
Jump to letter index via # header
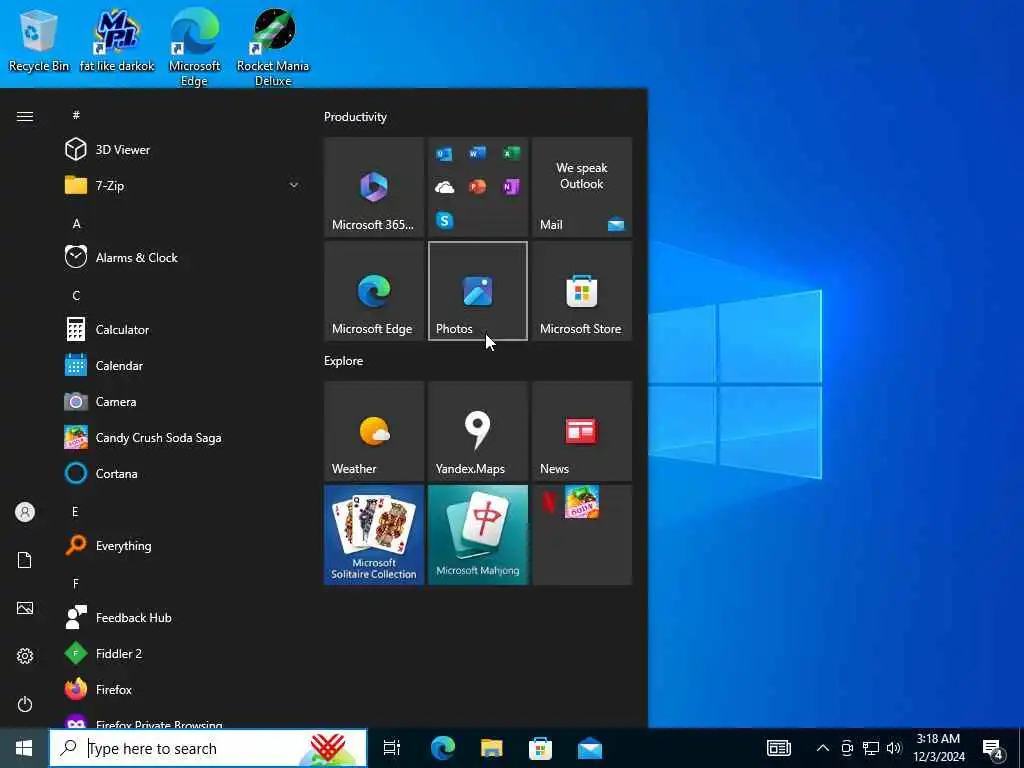click(x=76, y=115)
